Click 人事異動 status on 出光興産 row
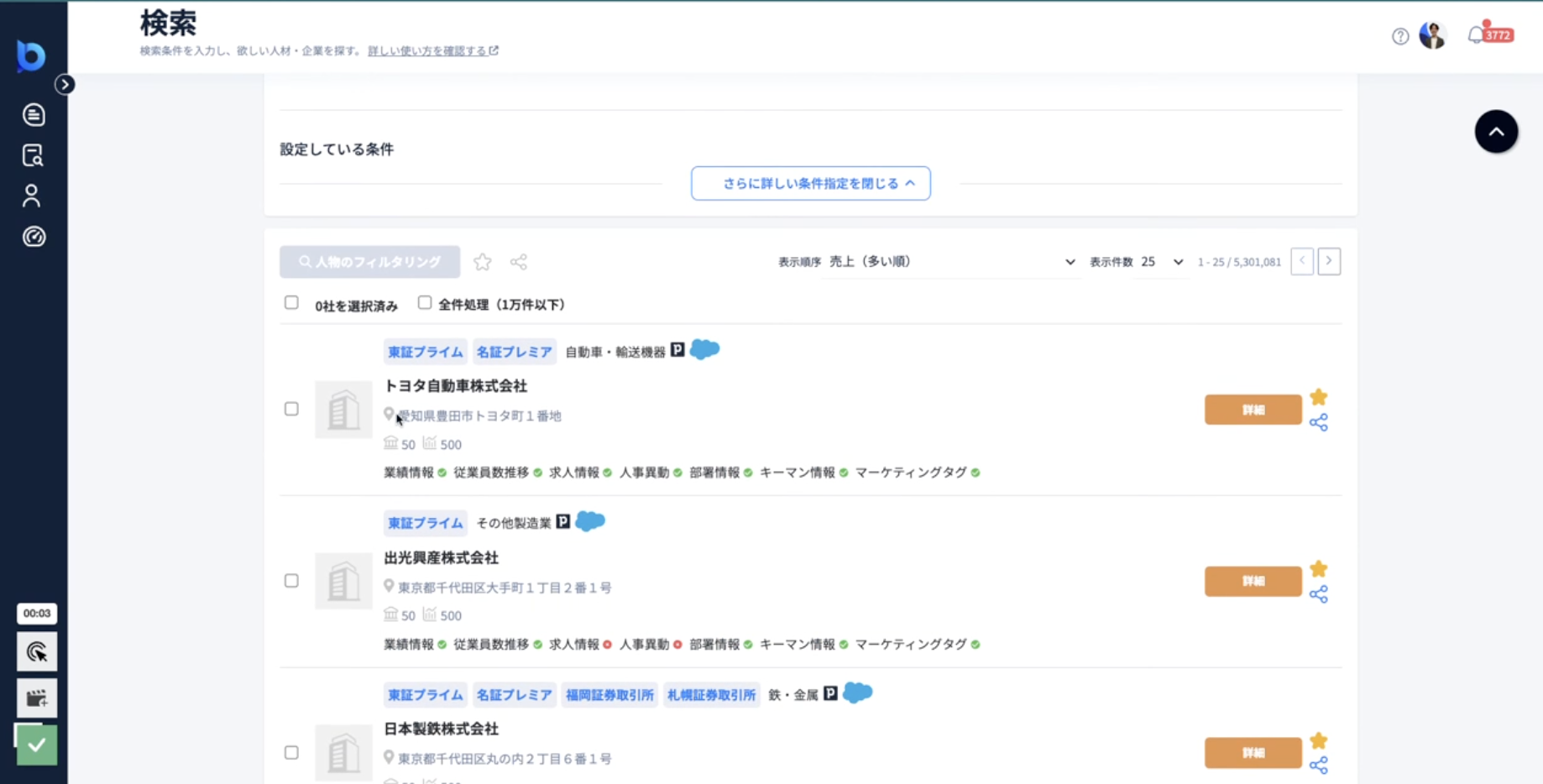This screenshot has height=784, width=1543. point(651,645)
